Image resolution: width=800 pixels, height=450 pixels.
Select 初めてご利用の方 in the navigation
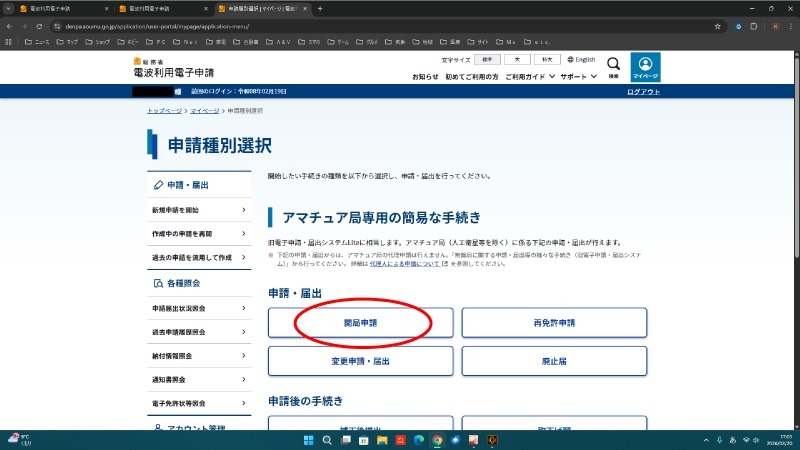(x=471, y=76)
